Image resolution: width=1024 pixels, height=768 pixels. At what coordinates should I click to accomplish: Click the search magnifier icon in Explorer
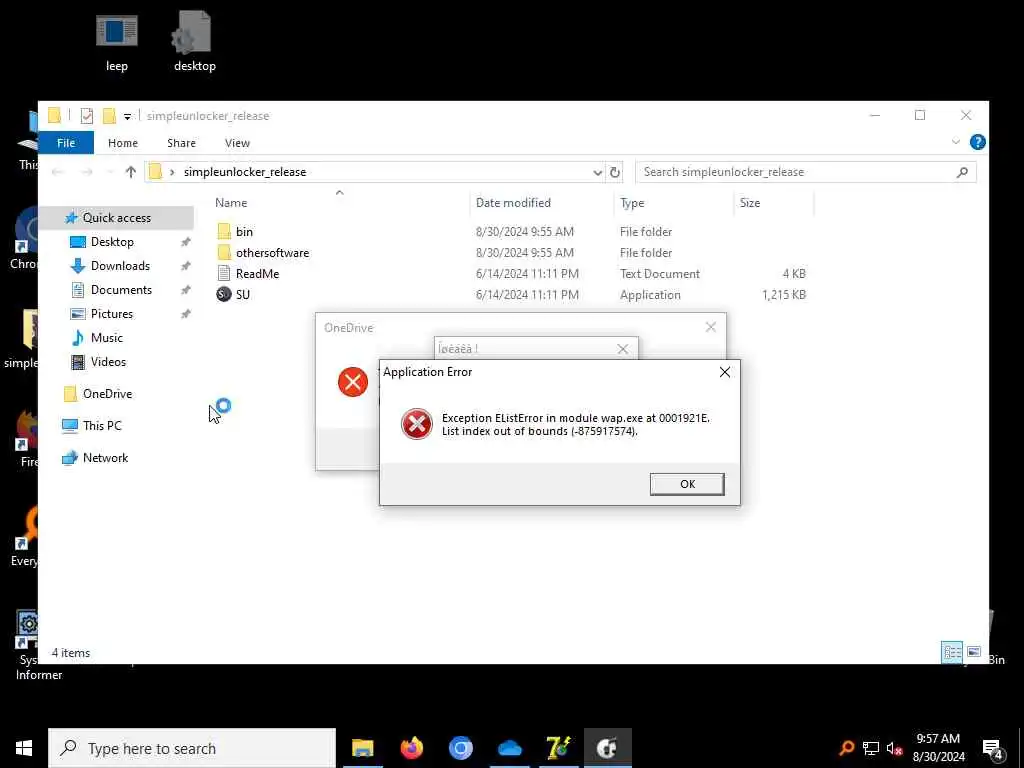coord(962,172)
